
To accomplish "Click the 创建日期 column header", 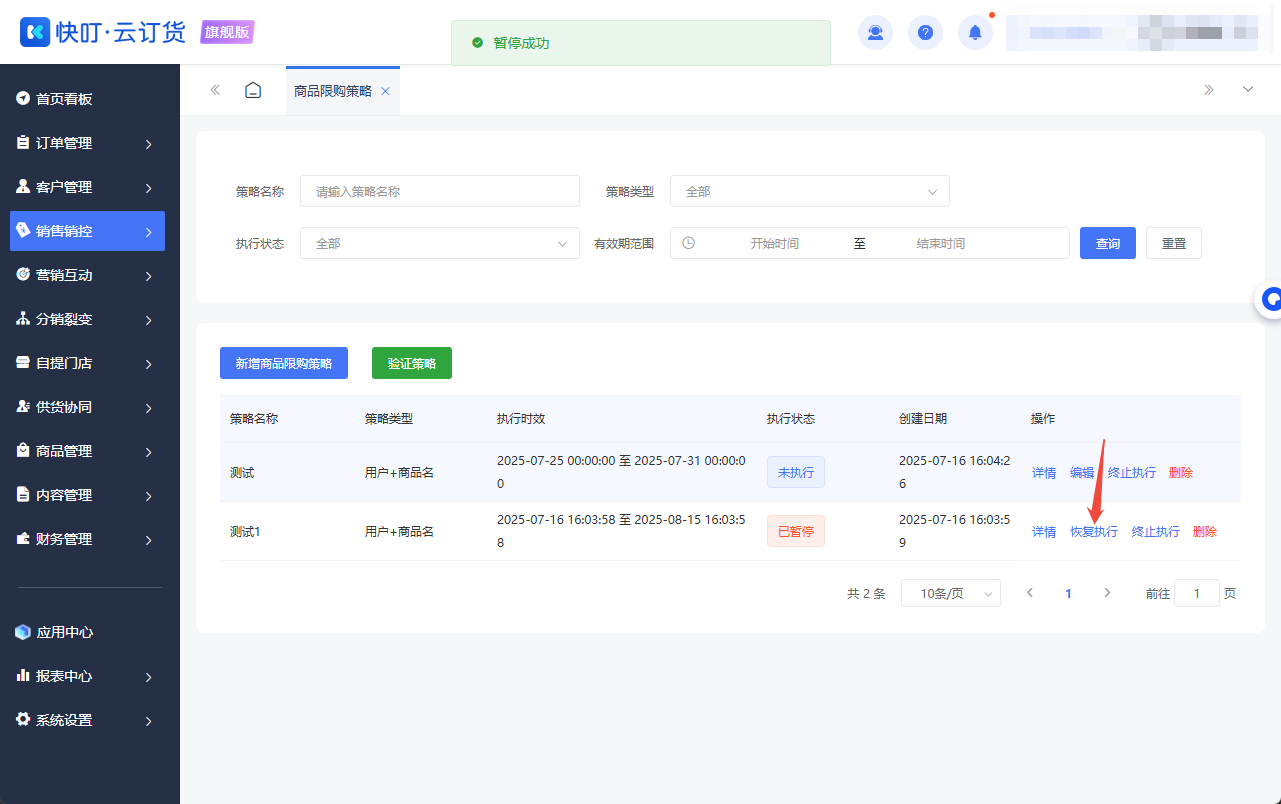I will point(923,419).
